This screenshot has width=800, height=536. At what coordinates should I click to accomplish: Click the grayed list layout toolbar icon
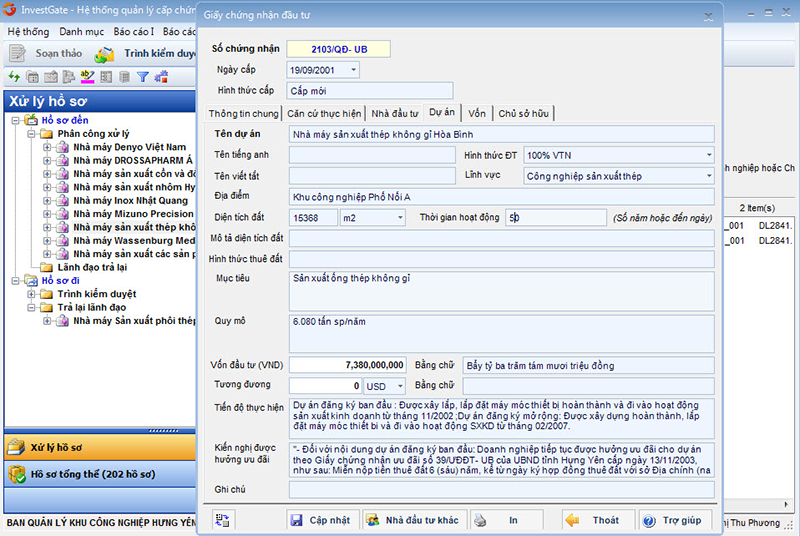(106, 77)
